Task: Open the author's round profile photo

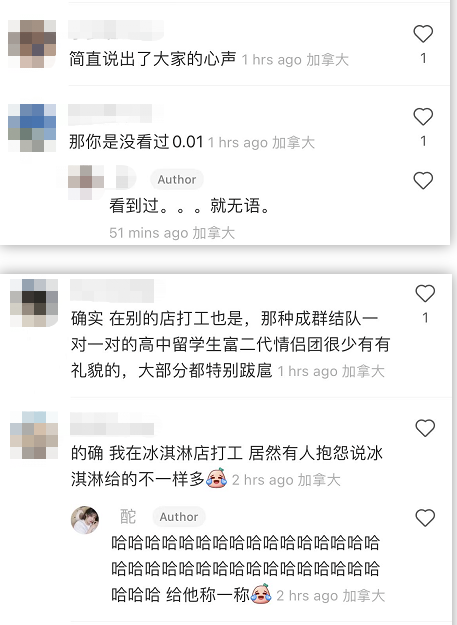Action: click(x=85, y=520)
